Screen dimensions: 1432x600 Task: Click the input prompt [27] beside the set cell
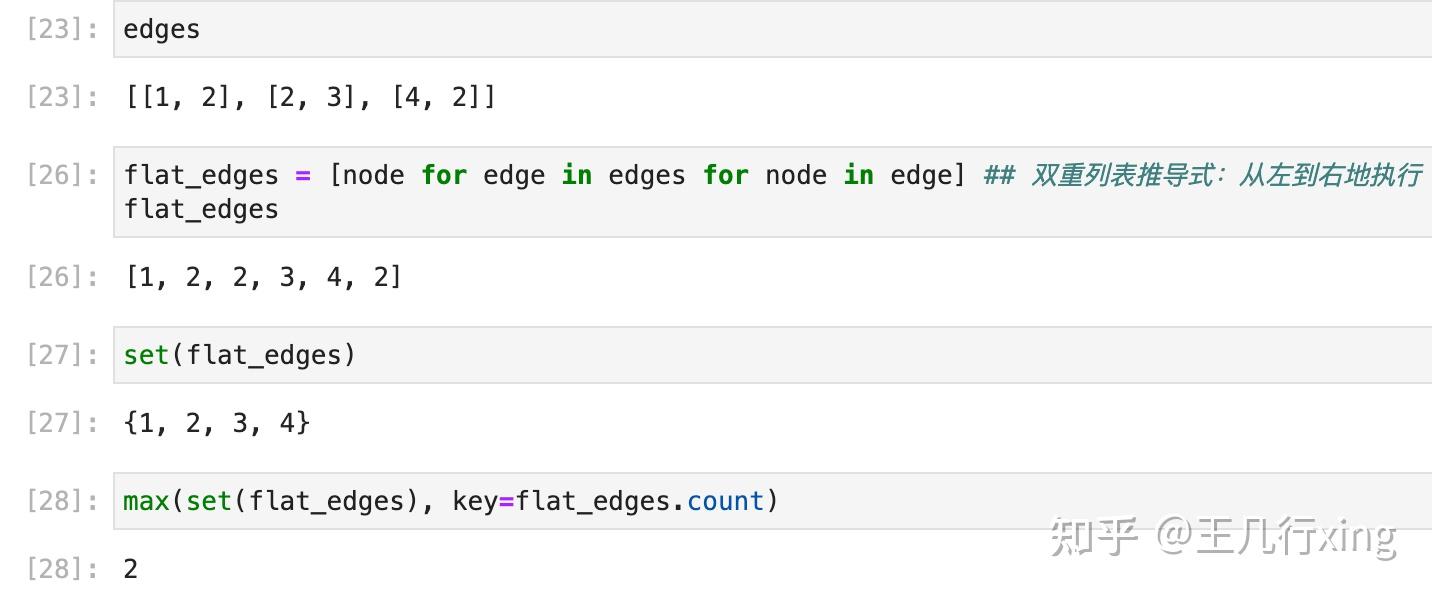pos(62,355)
